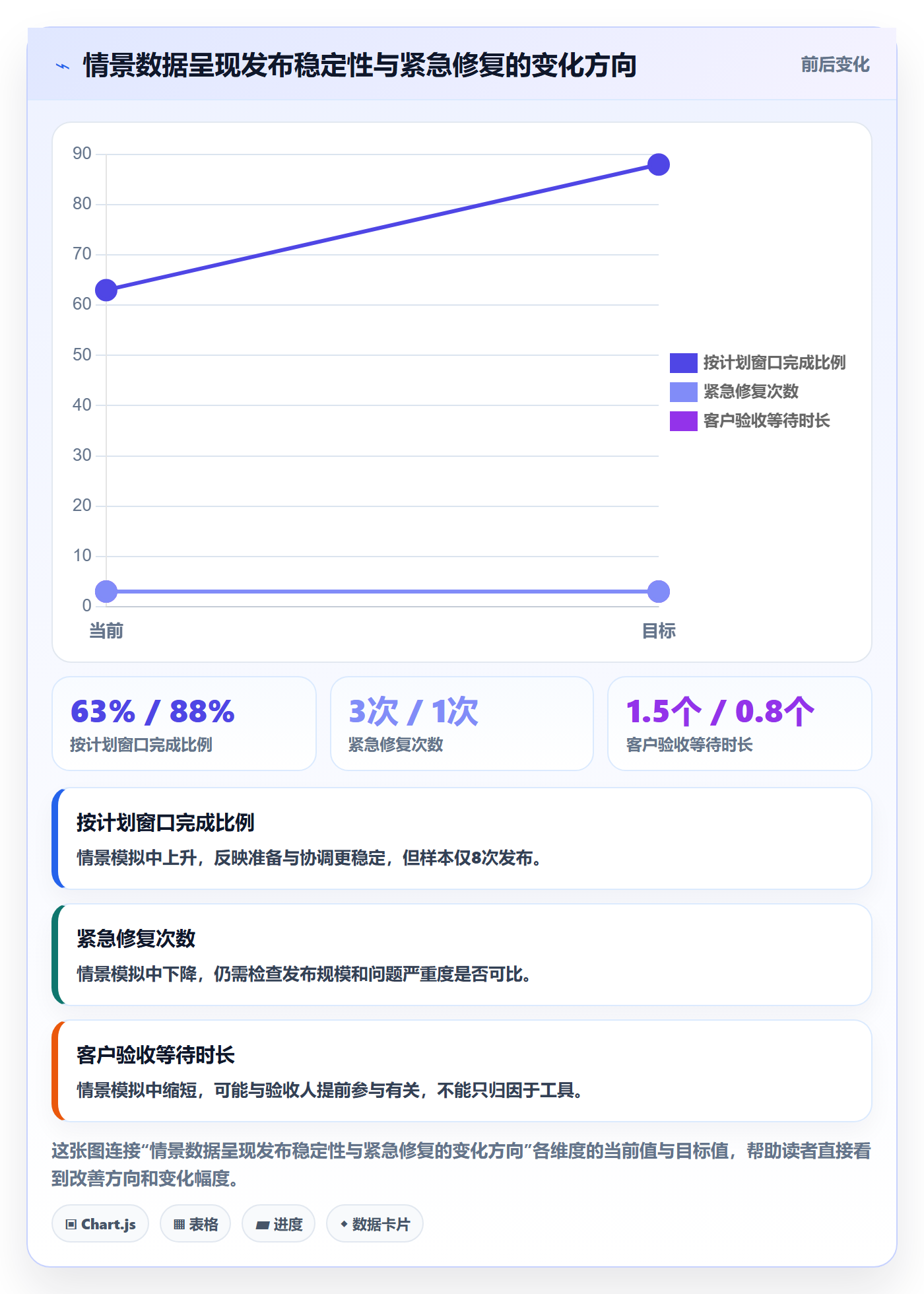
Task: Click the 紧急修复次数 insight card heading
Action: 136,939
